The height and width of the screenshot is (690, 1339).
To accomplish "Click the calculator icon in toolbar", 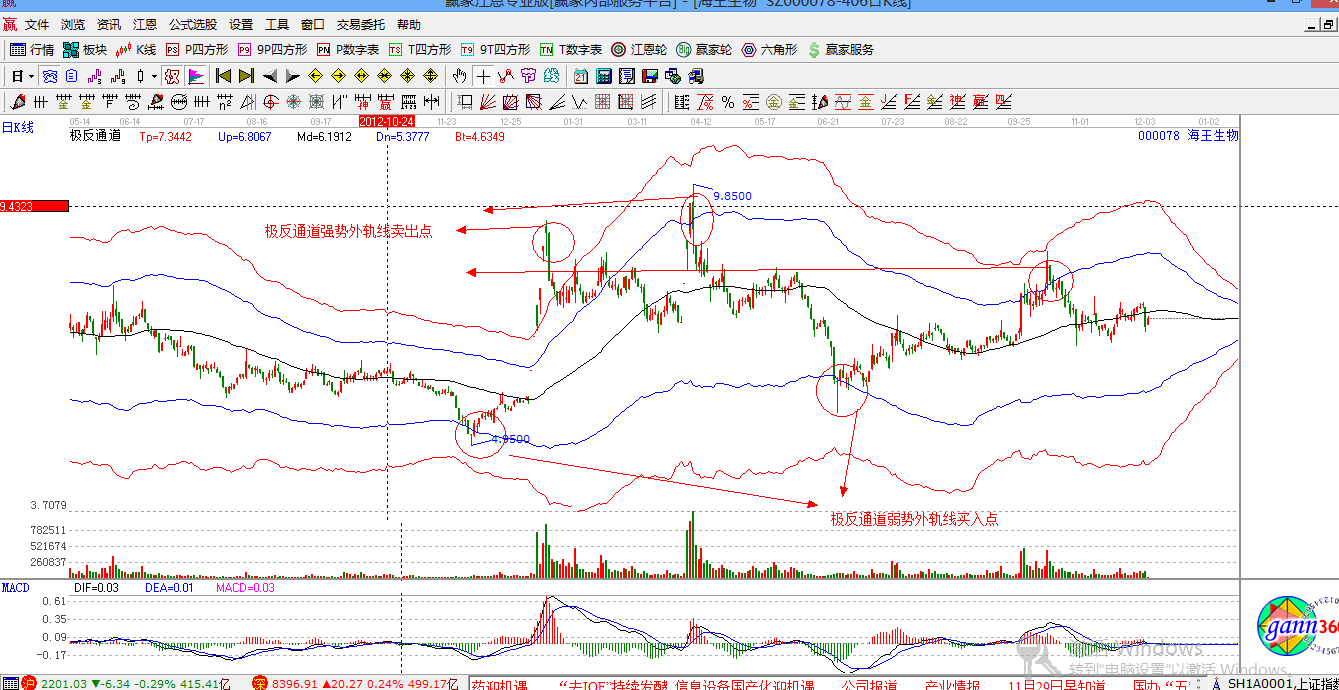I will (604, 76).
